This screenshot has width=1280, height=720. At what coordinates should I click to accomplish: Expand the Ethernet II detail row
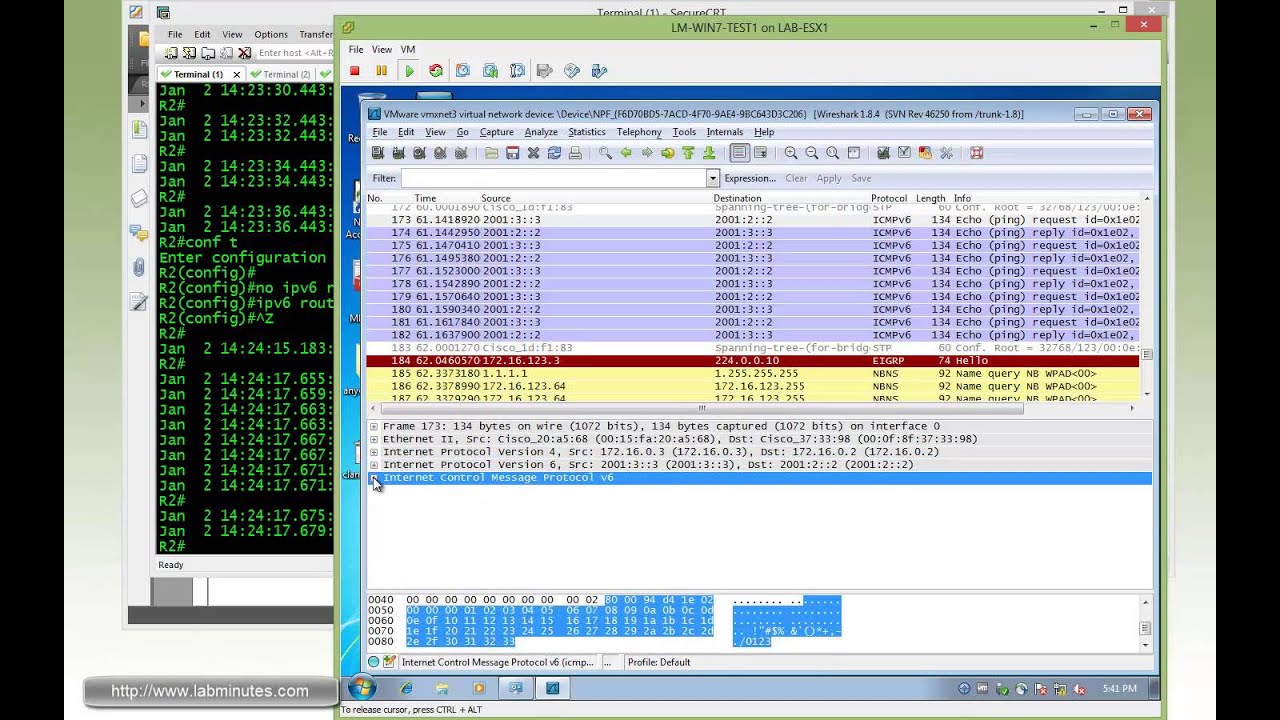374,439
